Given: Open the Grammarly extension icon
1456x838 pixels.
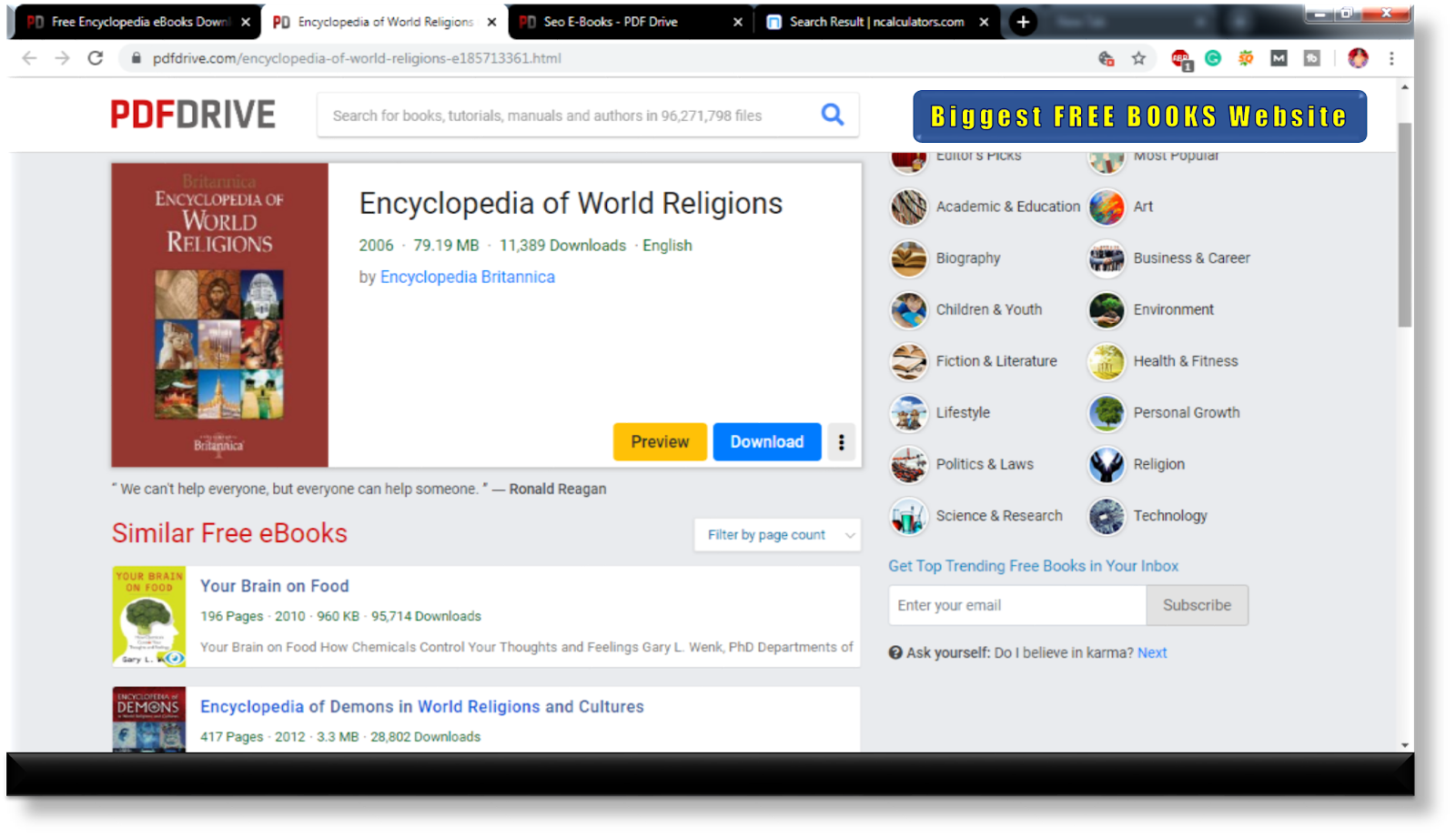Looking at the screenshot, I should click(1212, 58).
